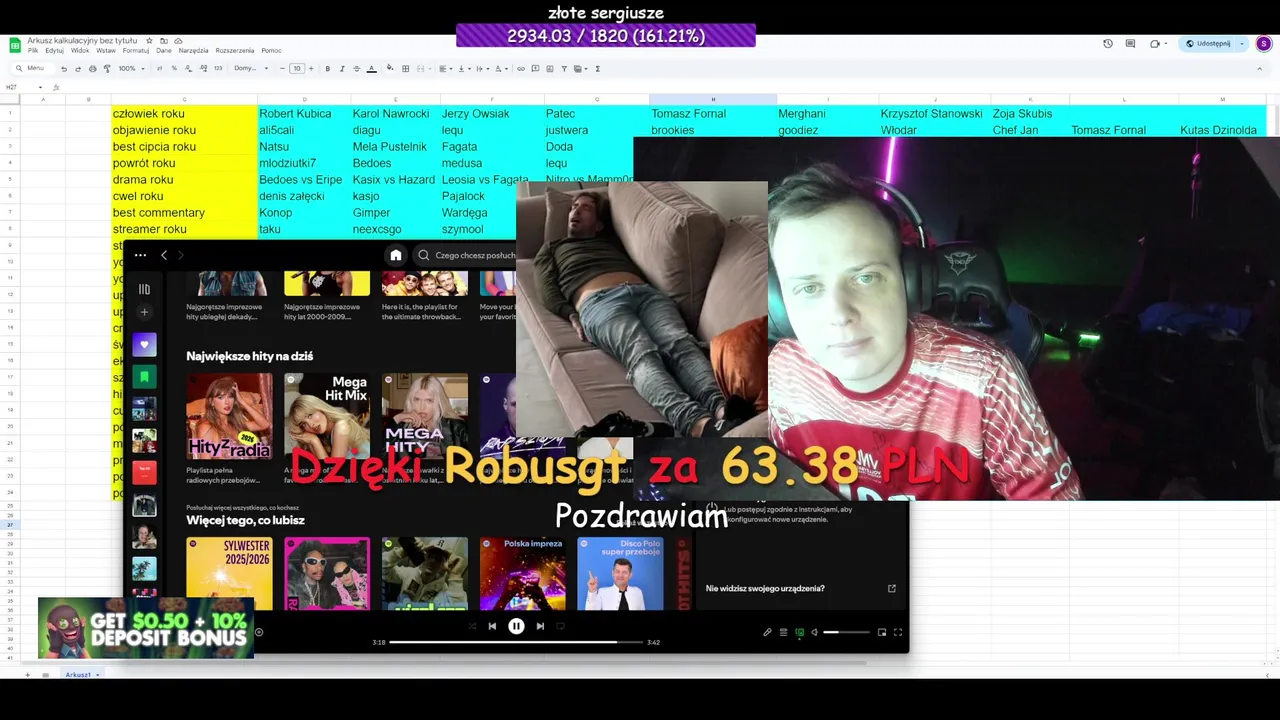
Task: Open Spotify three-dot menu
Action: tap(140, 255)
